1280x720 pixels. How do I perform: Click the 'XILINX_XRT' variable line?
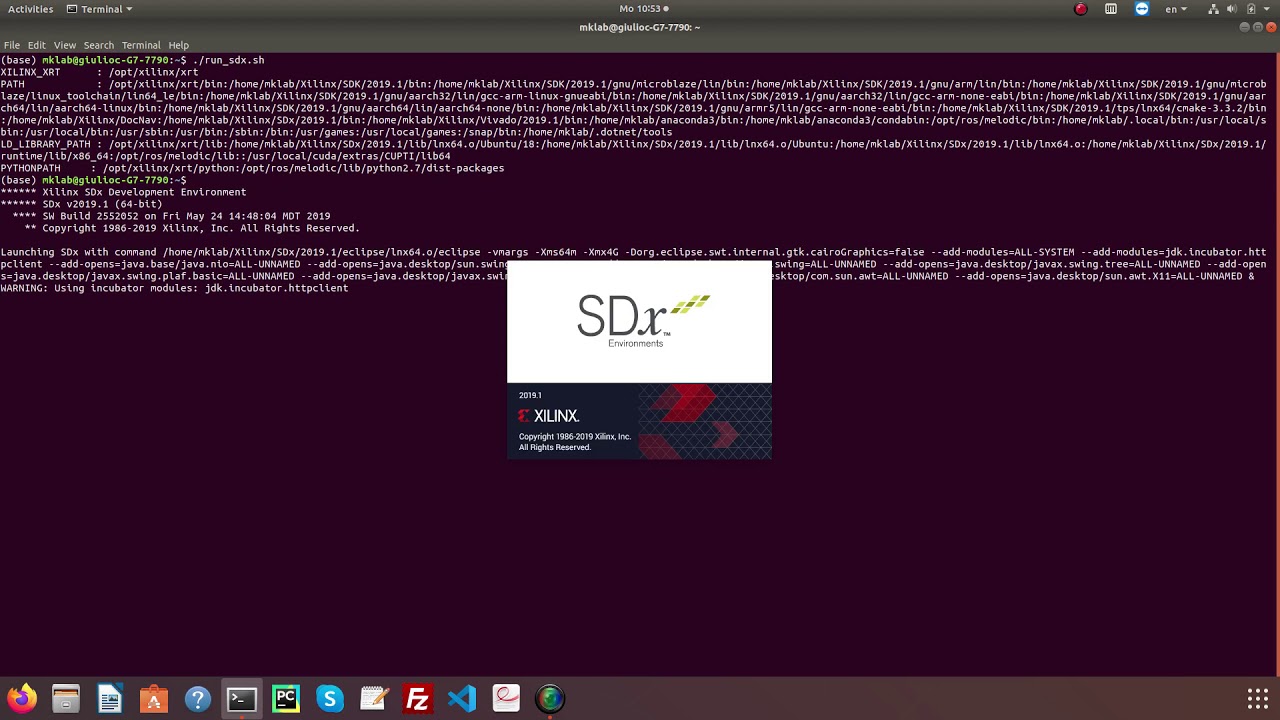[x=99, y=72]
